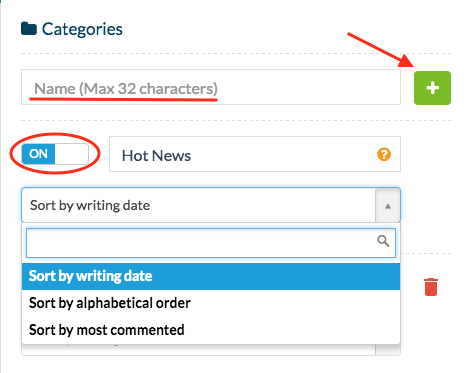Select Sort by writing date option
Image resolution: width=470 pixels, height=373 pixels.
tap(211, 276)
